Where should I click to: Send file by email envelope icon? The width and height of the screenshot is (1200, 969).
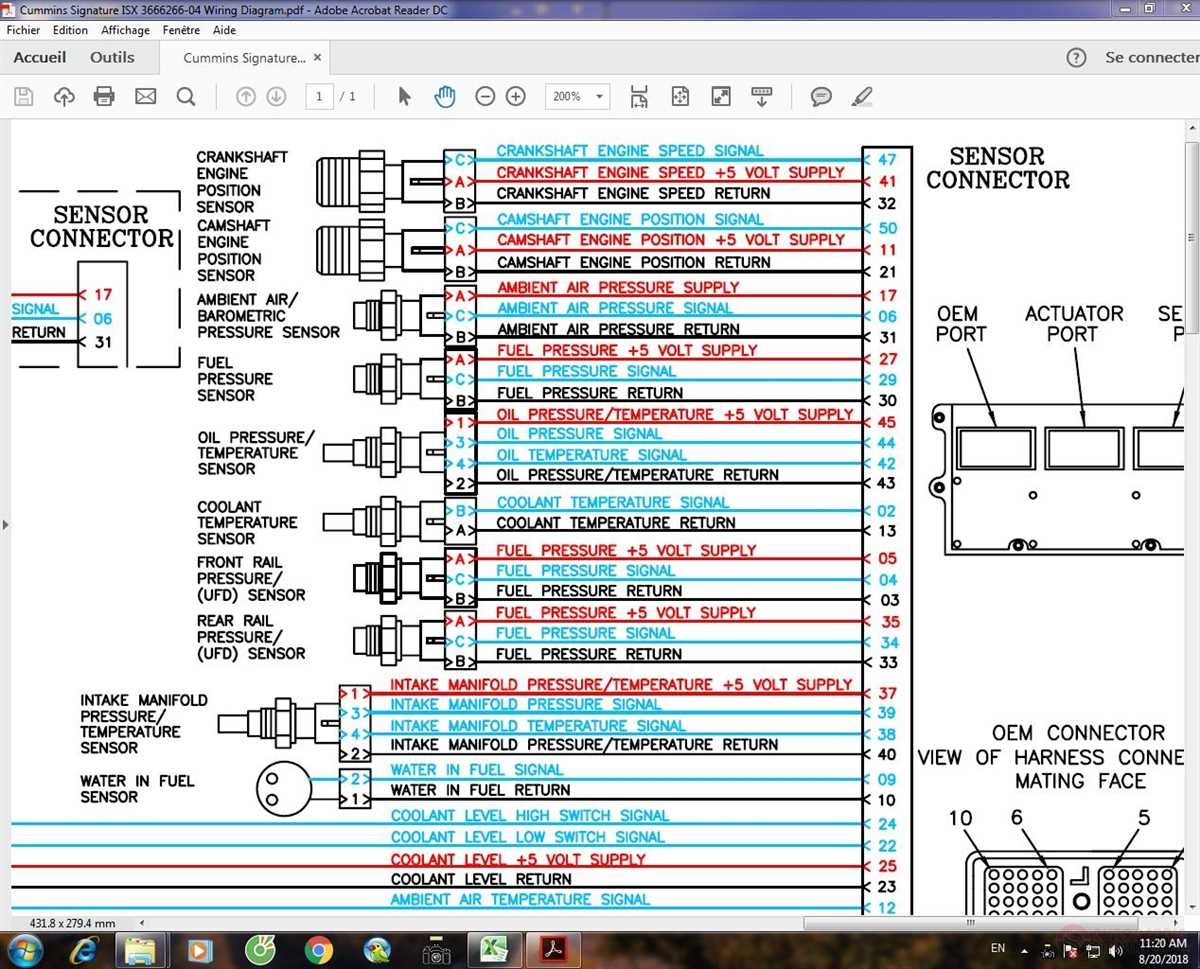[x=146, y=96]
